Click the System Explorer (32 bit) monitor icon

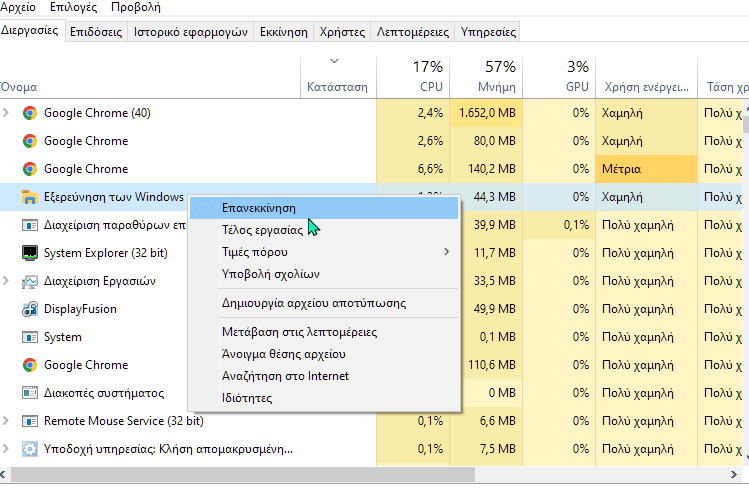30,253
